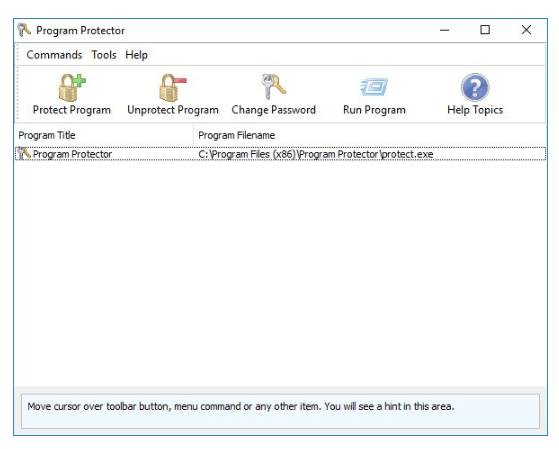Viewport: 559px width, 449px height.
Task: Open the Tools menu
Action: coord(104,55)
